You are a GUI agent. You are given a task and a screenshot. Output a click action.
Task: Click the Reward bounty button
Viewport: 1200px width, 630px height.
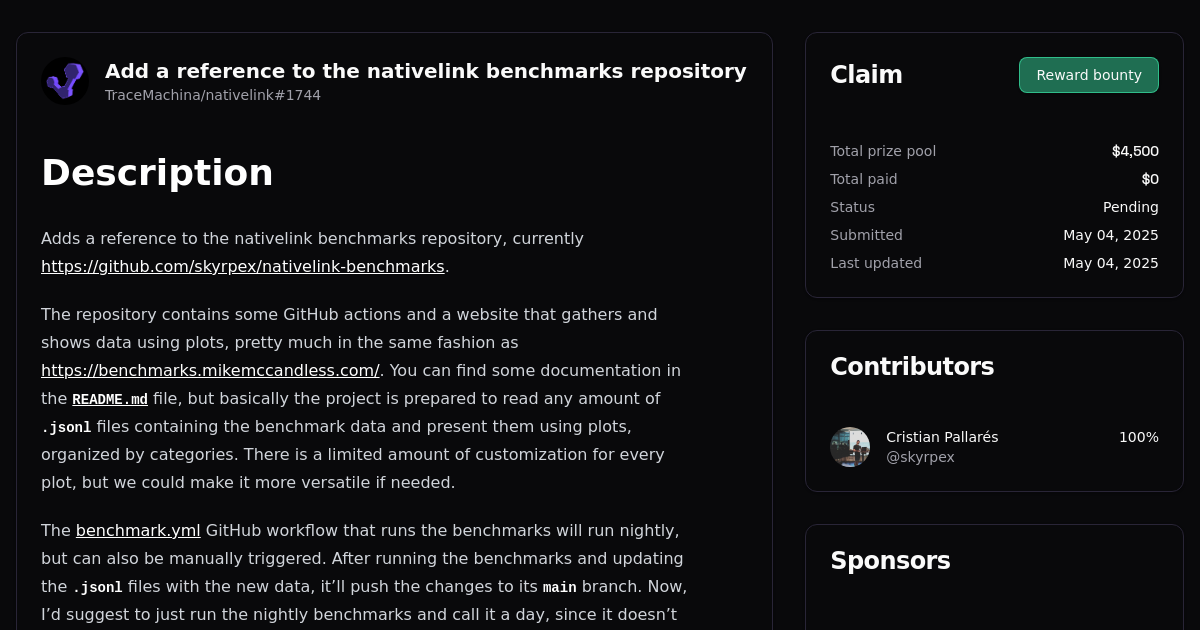(1088, 74)
